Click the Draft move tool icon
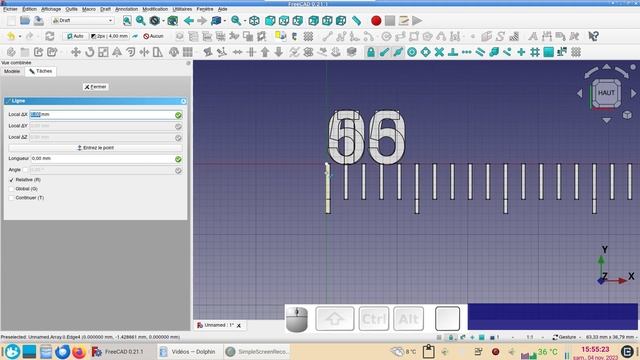This screenshot has width=640, height=360. 76,52
